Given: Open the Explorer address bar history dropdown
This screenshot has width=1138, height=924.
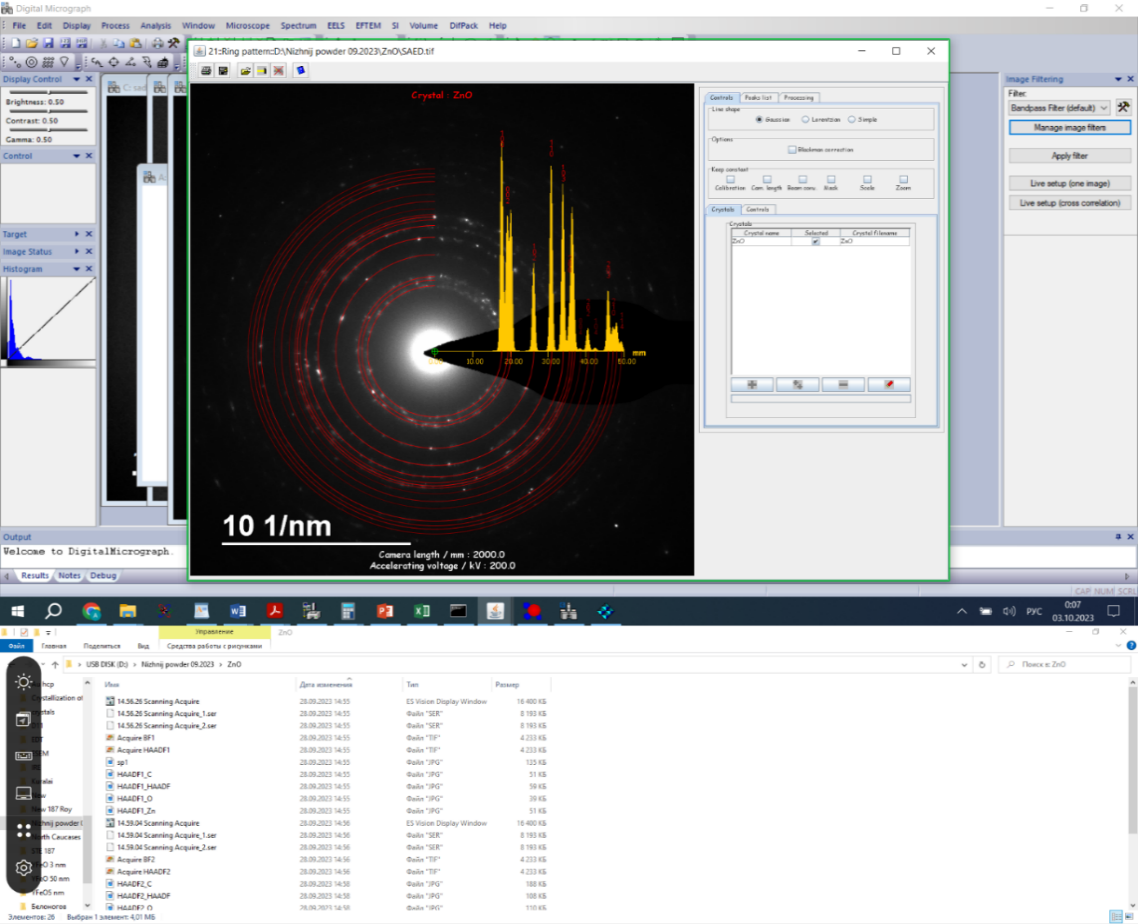Looking at the screenshot, I should coord(964,665).
